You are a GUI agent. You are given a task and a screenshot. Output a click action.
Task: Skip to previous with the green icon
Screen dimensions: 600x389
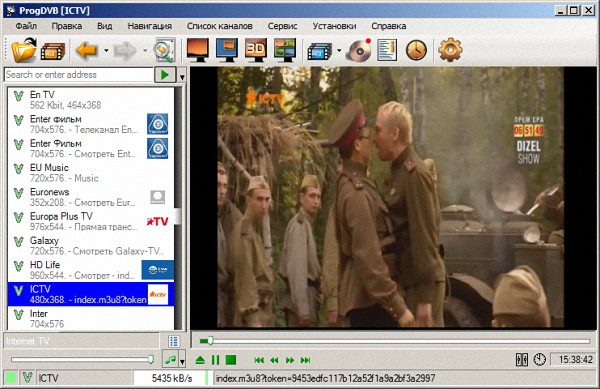[259, 360]
